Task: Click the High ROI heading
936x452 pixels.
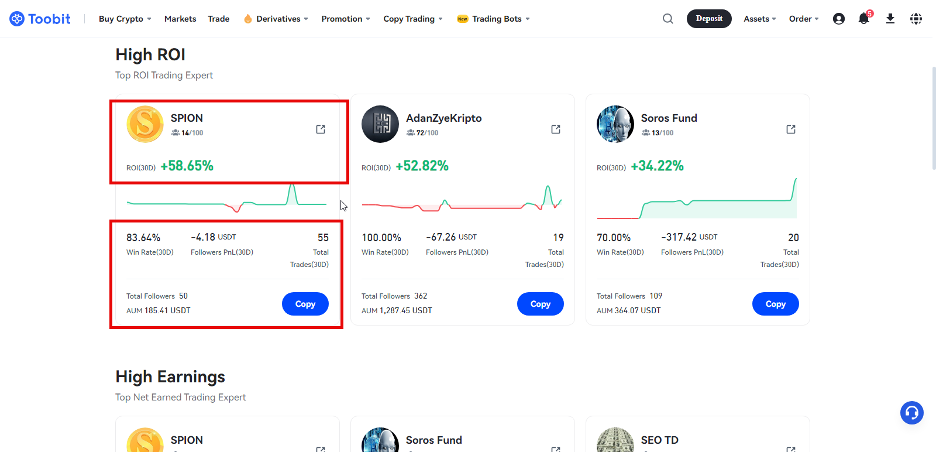Action: tap(150, 55)
